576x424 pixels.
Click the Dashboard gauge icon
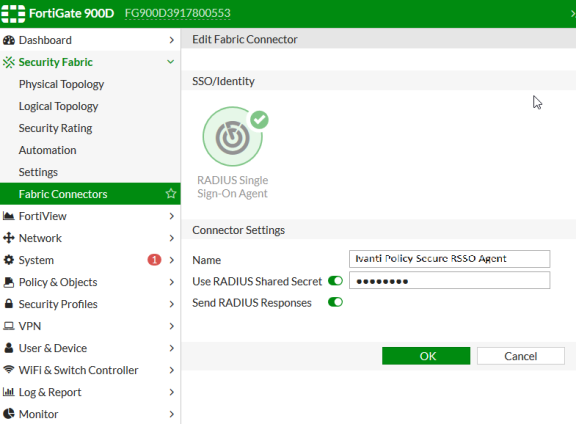9,40
